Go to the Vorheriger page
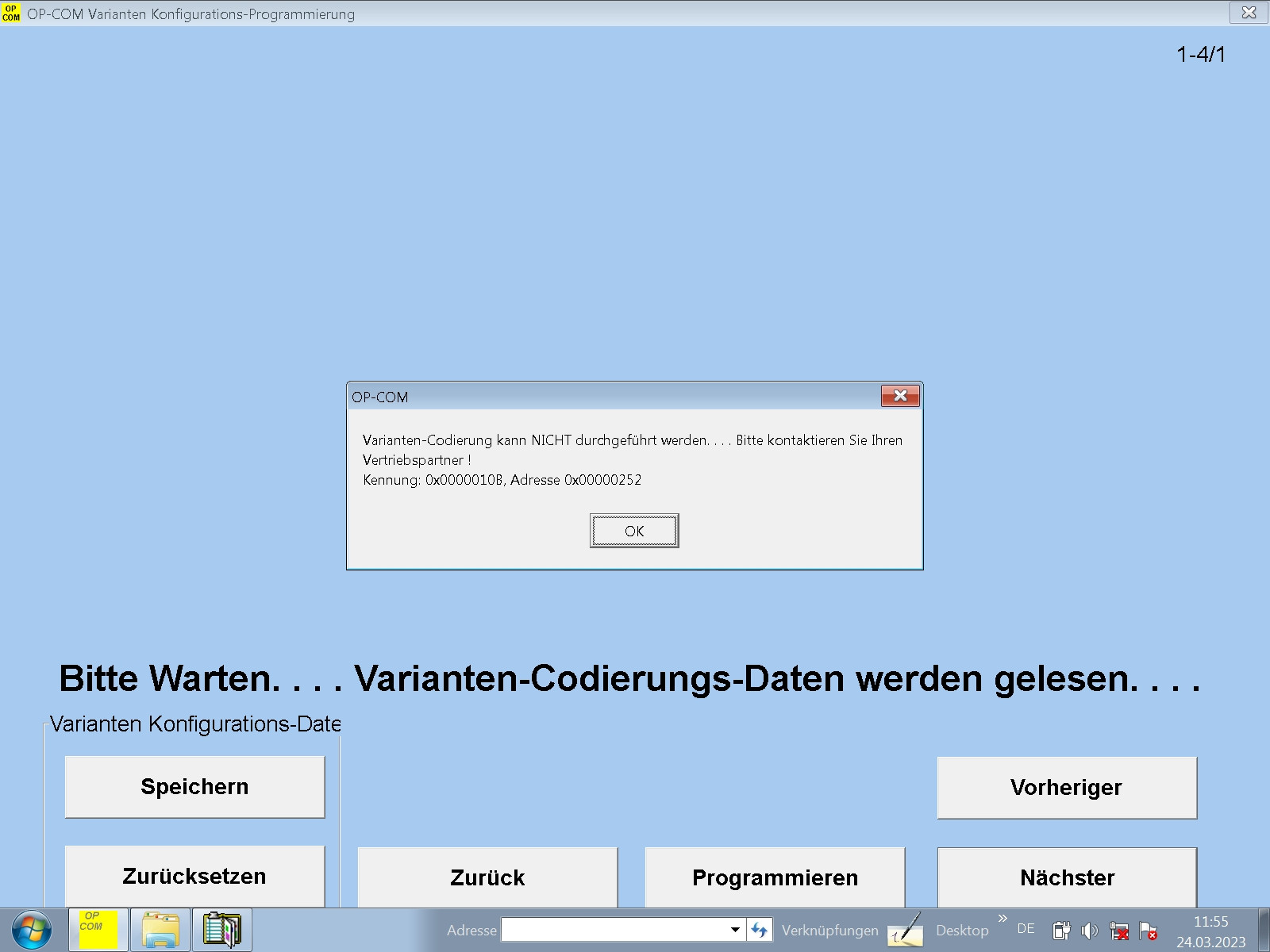Image resolution: width=1270 pixels, height=952 pixels. coord(1066,787)
